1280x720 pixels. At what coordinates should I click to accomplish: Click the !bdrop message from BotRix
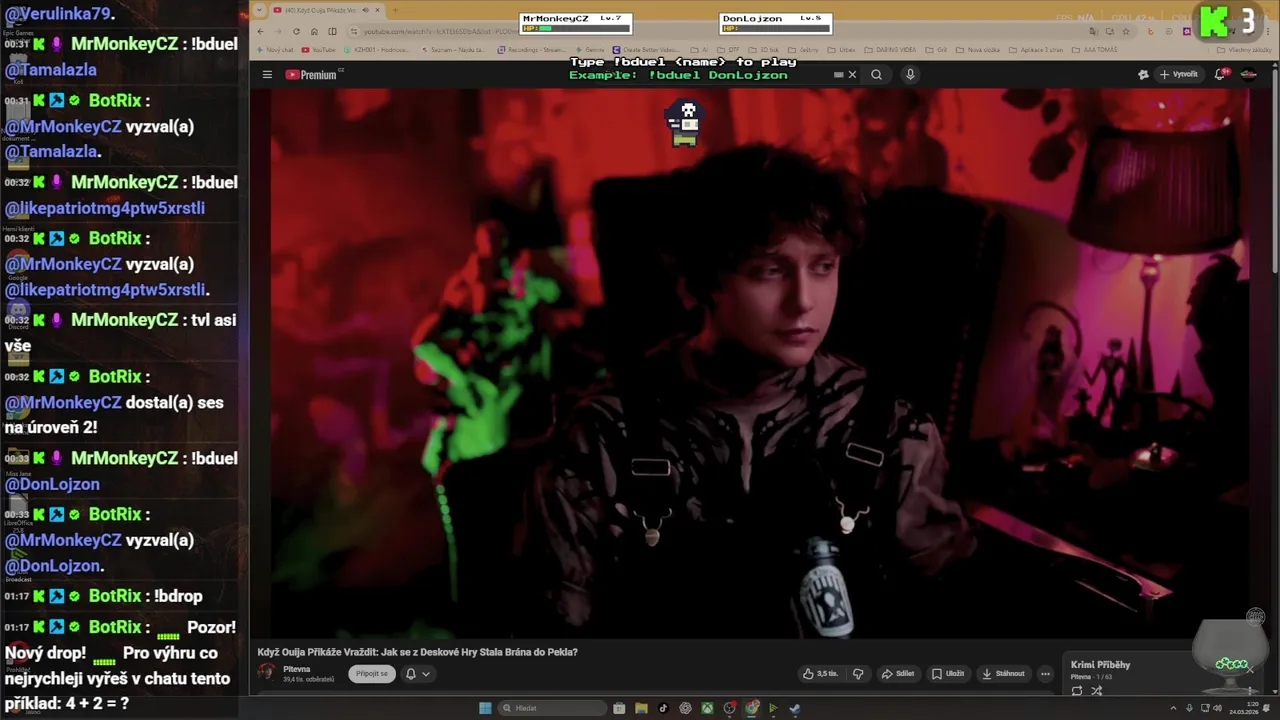178,596
